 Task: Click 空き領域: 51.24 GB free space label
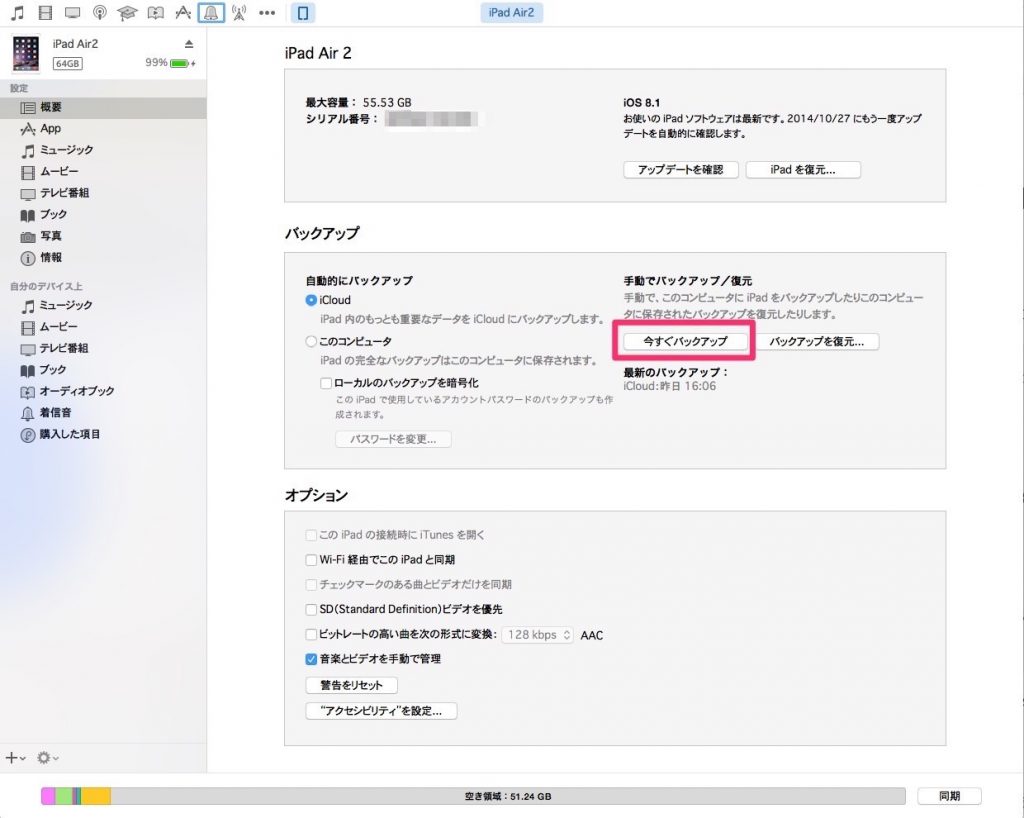[508, 796]
